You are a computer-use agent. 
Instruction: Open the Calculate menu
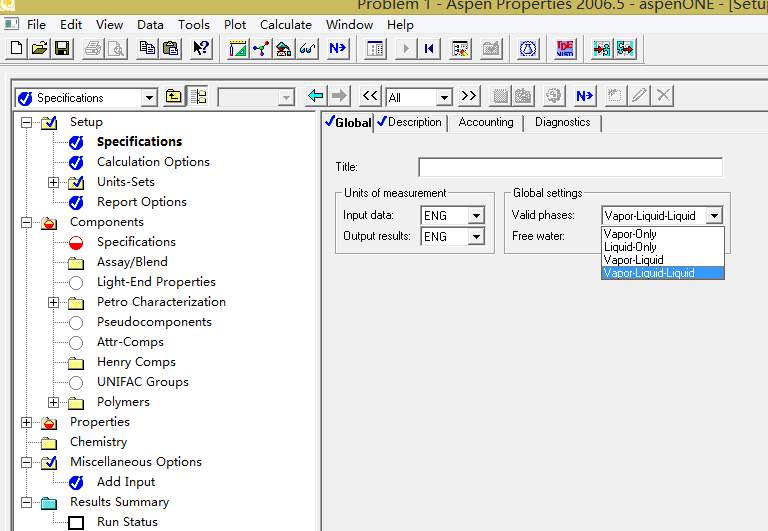coord(286,24)
